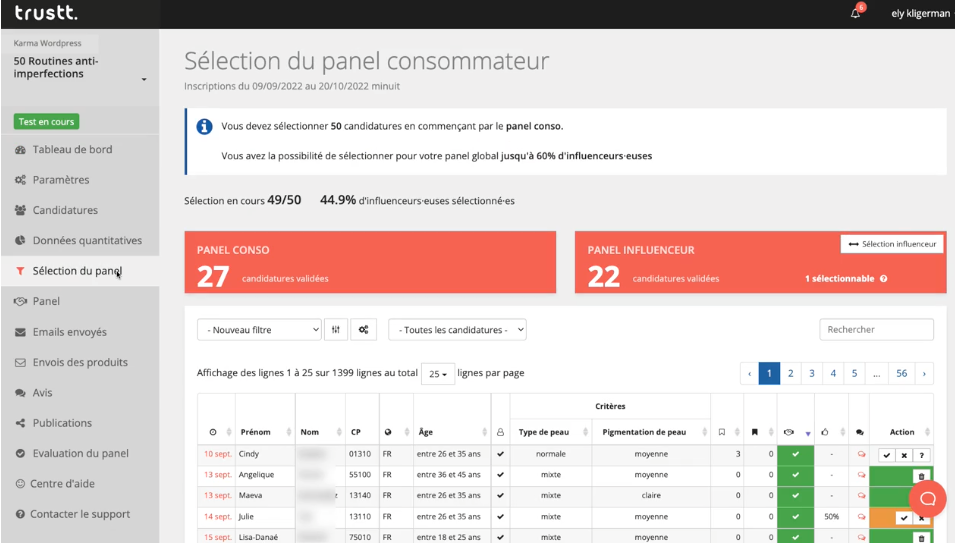The height and width of the screenshot is (552, 955).
Task: Change lines per page dropdown (25)
Action: (x=438, y=373)
